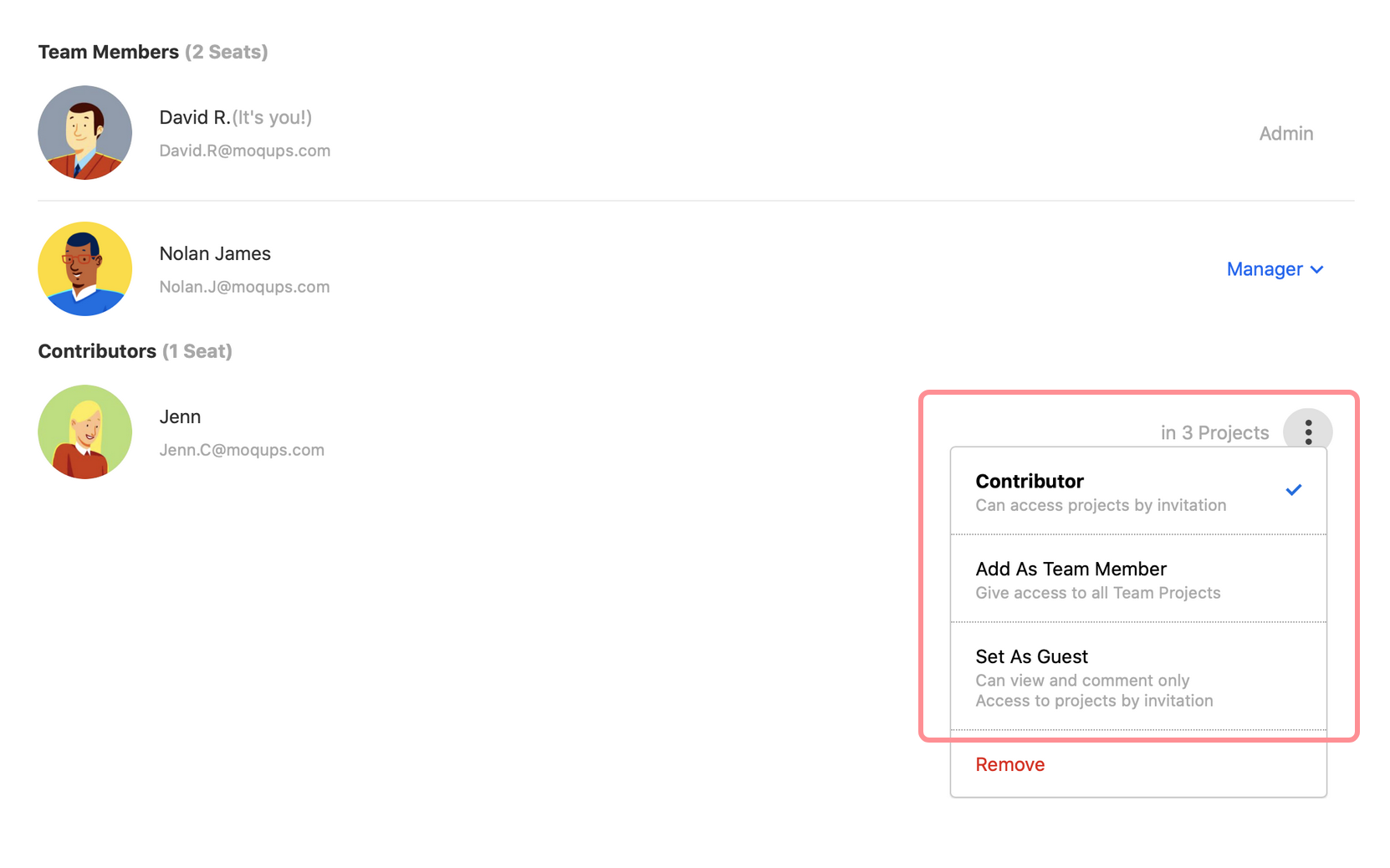Click the Contributors section heading

pyautogui.click(x=97, y=351)
